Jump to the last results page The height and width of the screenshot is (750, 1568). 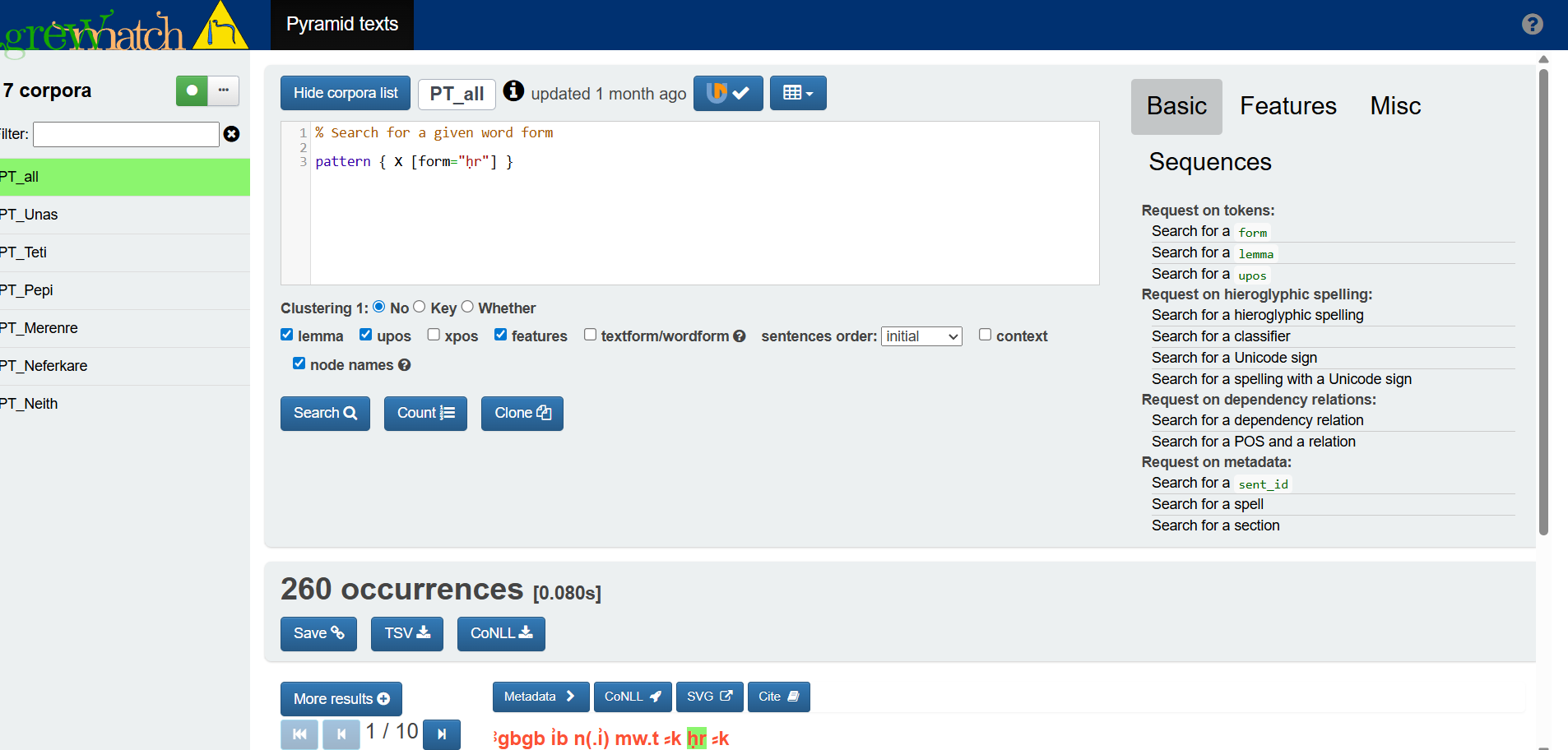click(x=441, y=734)
